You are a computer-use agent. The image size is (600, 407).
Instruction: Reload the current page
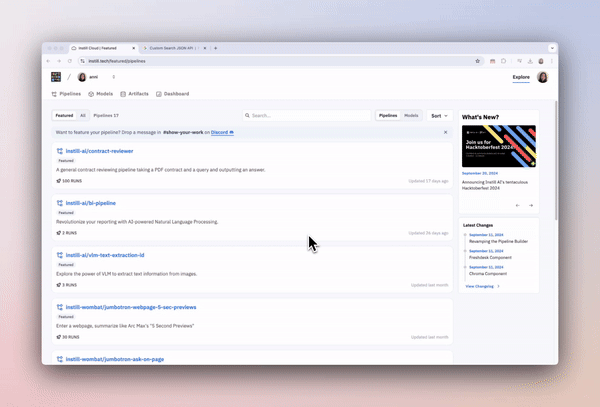[x=70, y=61]
